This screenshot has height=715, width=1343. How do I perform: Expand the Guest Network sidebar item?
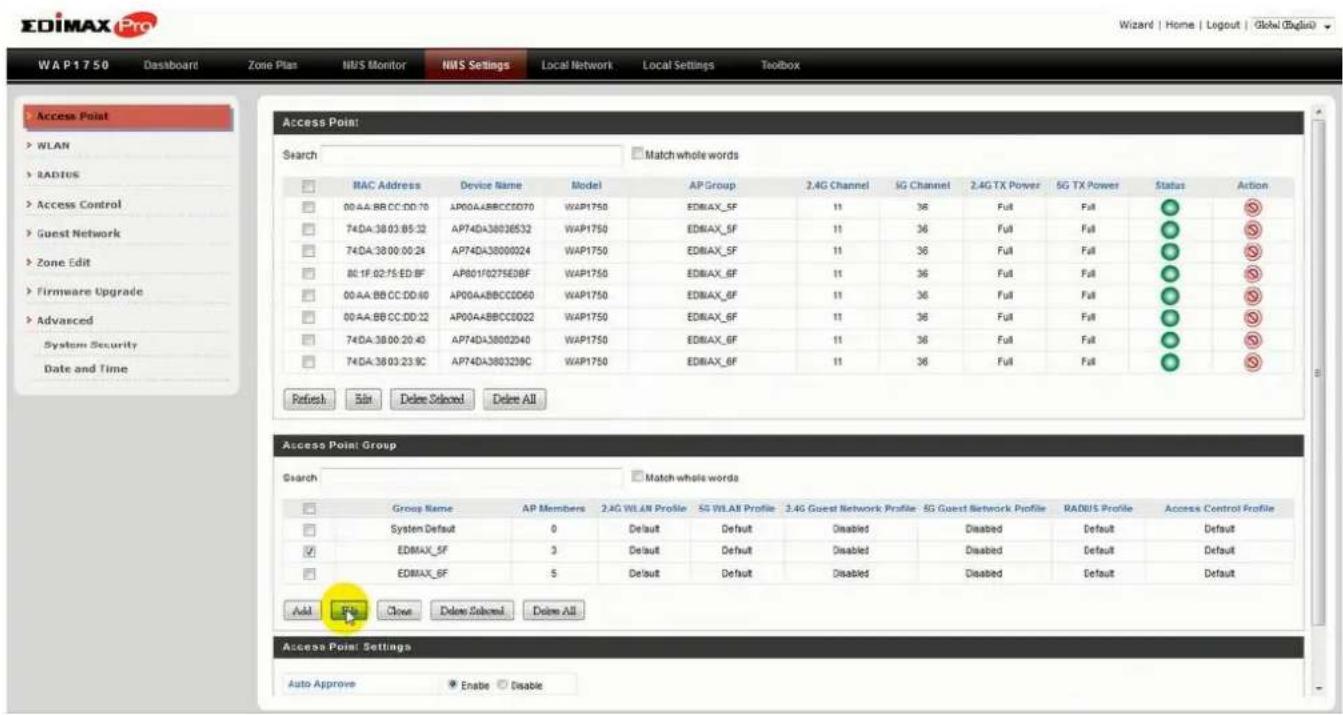pos(79,233)
